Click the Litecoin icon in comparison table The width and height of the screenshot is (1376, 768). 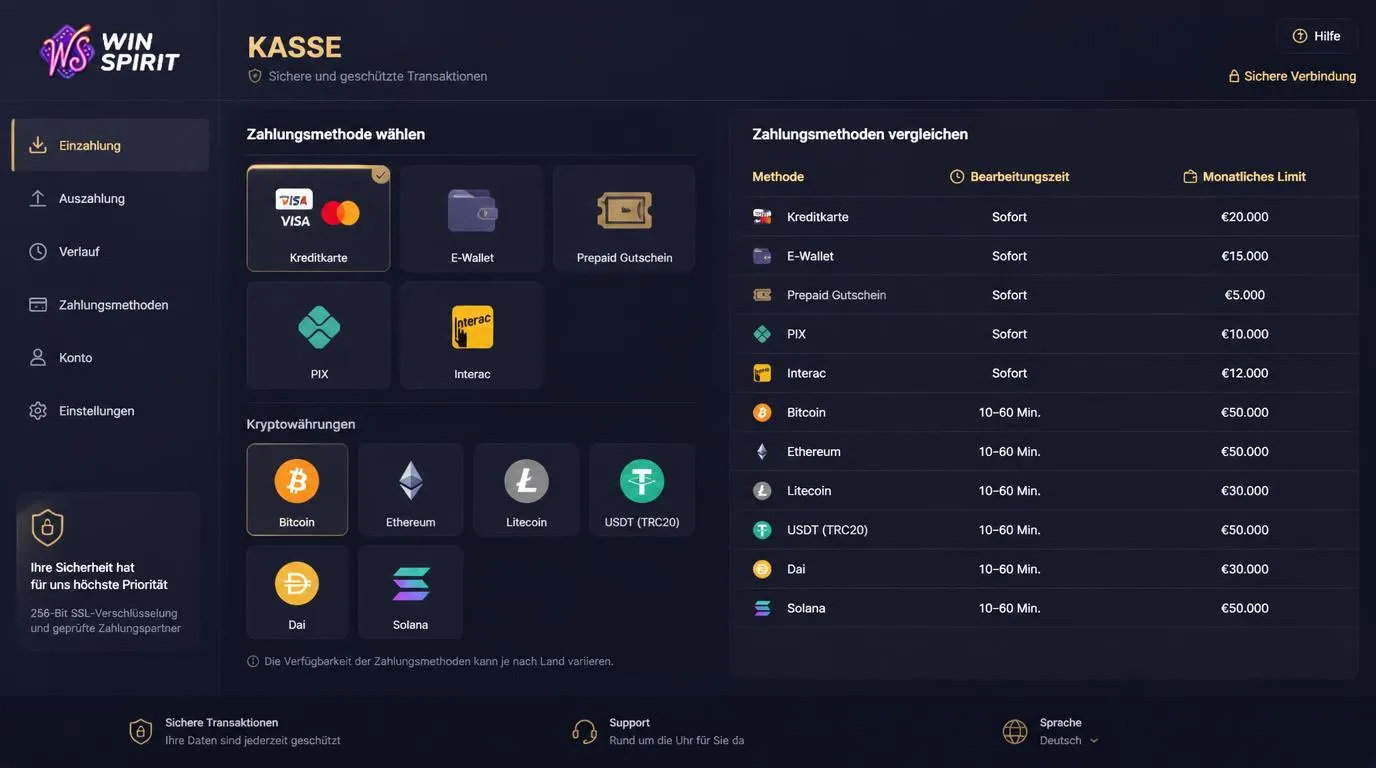762,490
